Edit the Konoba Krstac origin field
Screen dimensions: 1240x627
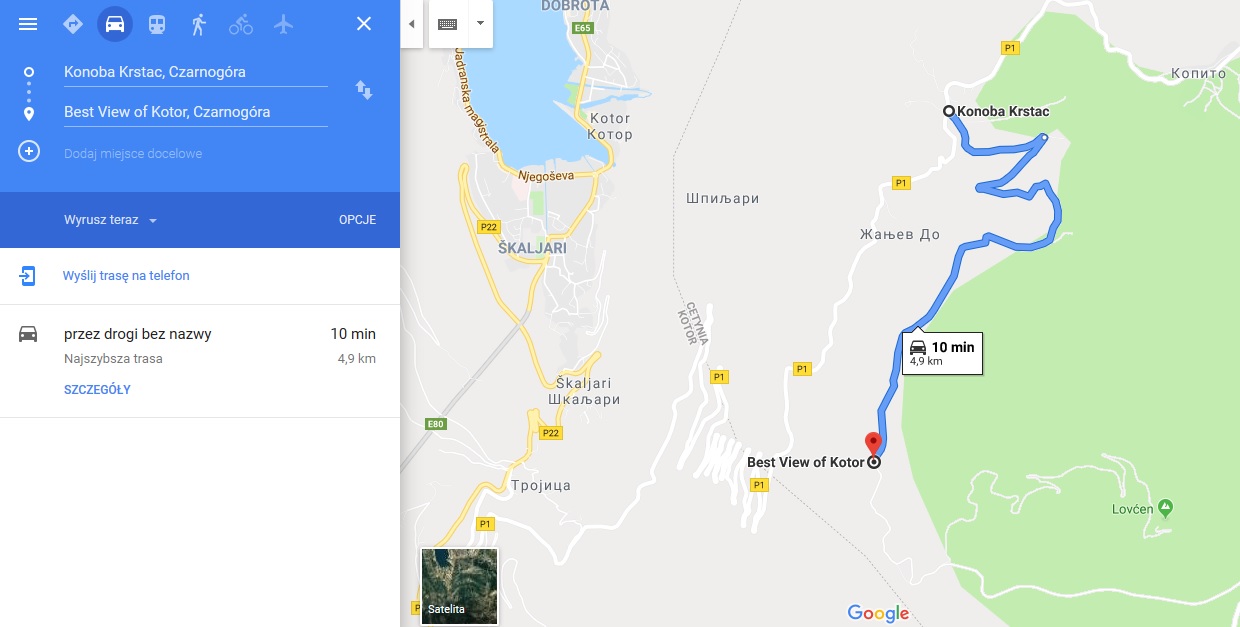(x=195, y=72)
